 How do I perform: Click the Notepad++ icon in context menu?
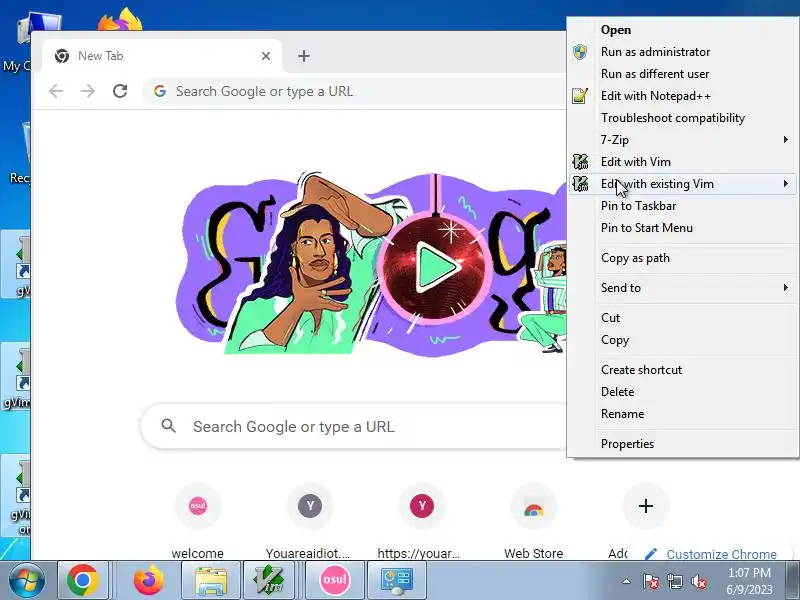[580, 95]
